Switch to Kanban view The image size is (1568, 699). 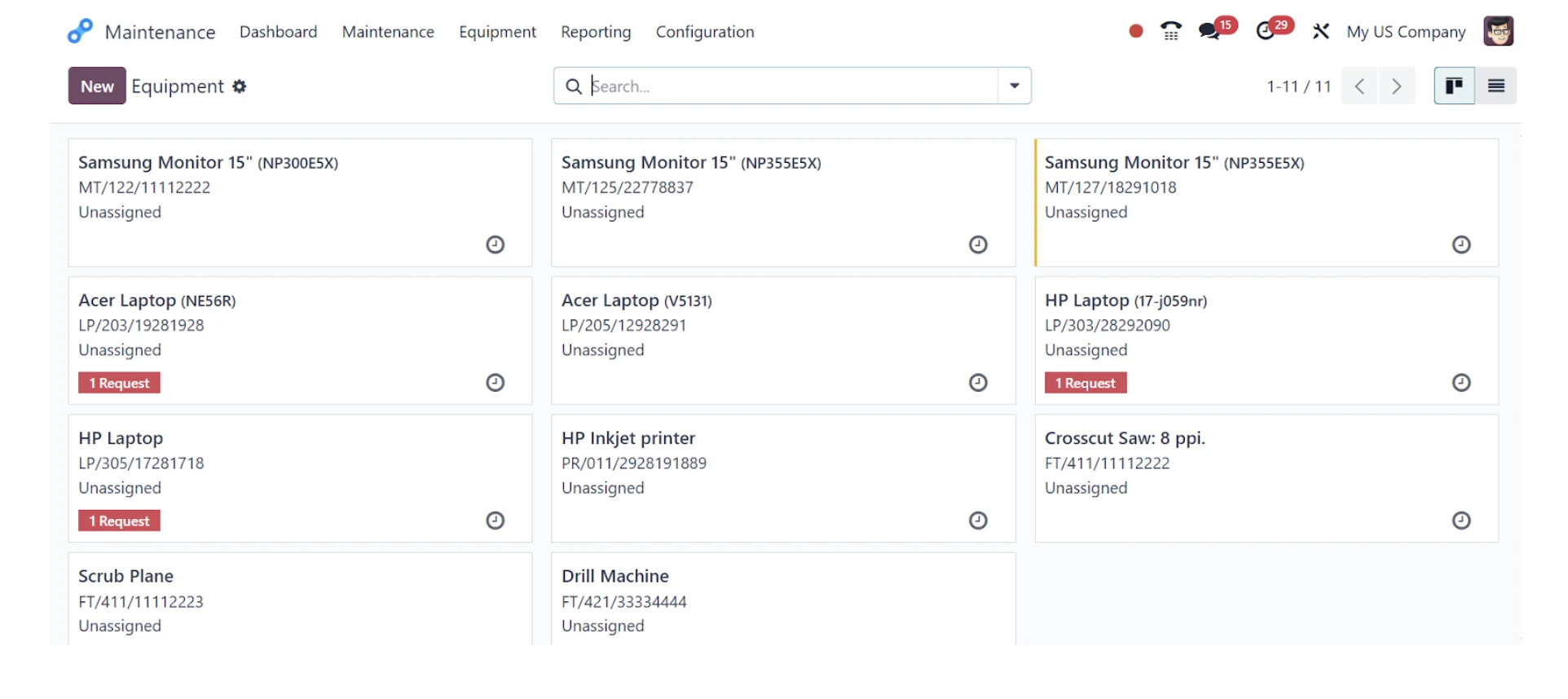pyautogui.click(x=1454, y=86)
